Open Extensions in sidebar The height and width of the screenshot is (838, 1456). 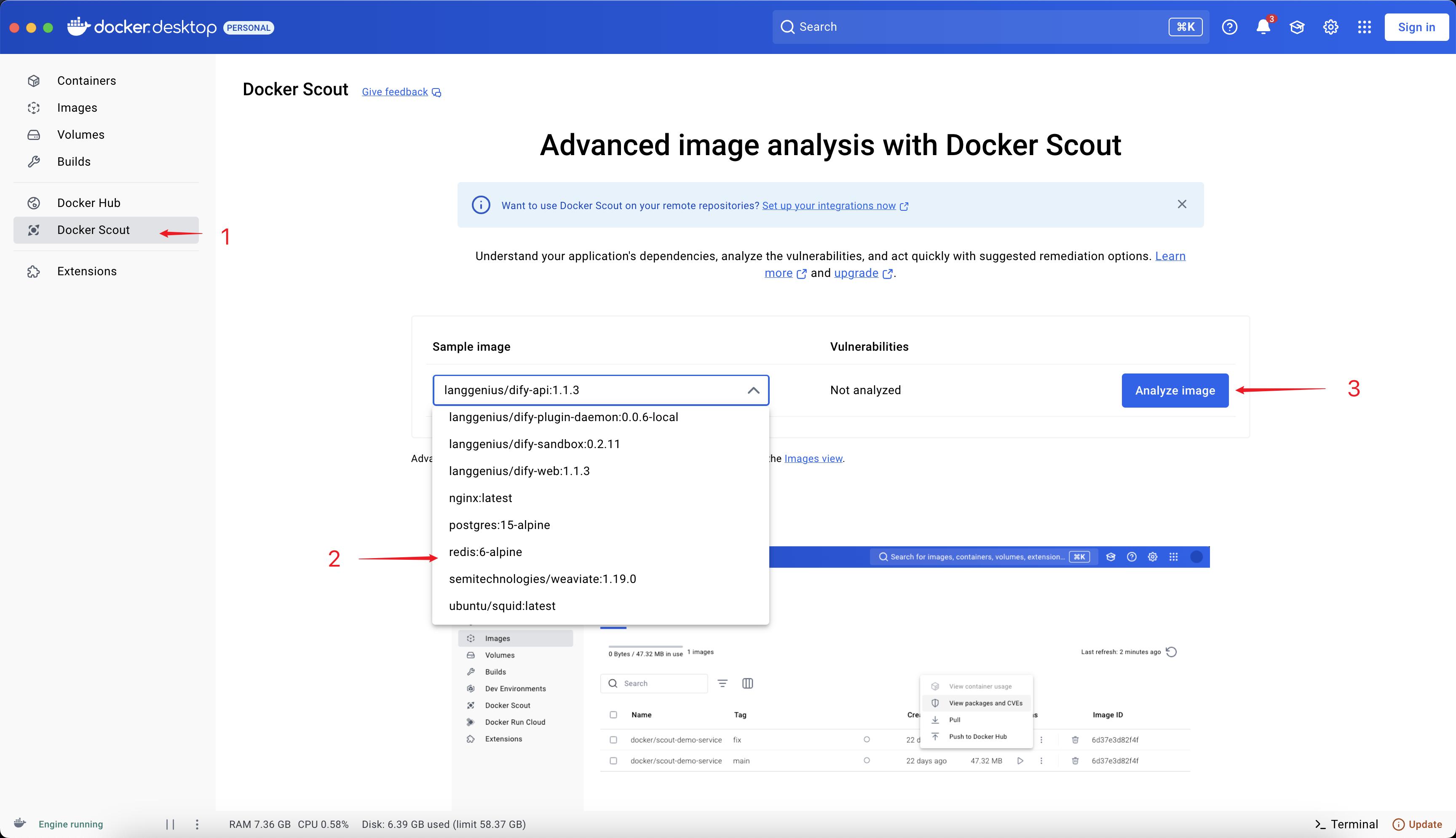coord(106,271)
